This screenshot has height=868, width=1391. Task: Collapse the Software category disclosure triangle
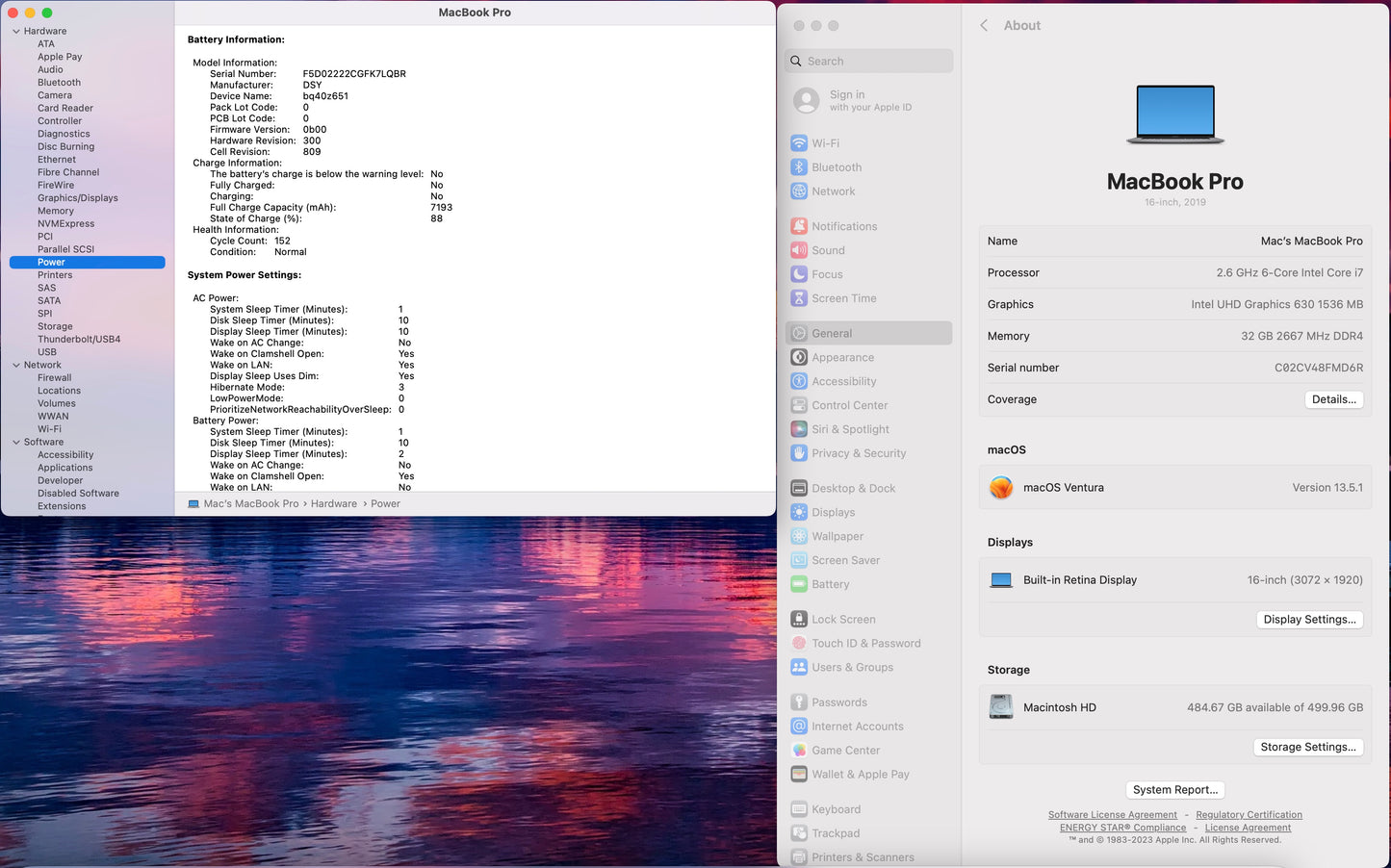point(16,443)
